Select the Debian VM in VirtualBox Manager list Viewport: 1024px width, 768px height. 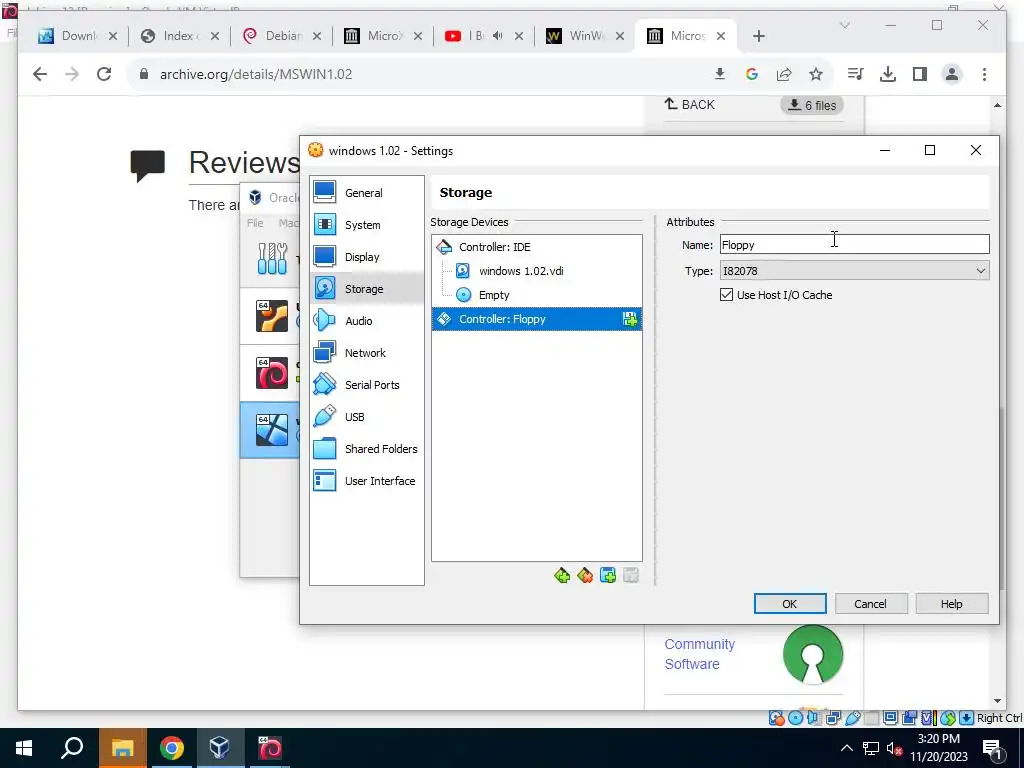point(270,373)
